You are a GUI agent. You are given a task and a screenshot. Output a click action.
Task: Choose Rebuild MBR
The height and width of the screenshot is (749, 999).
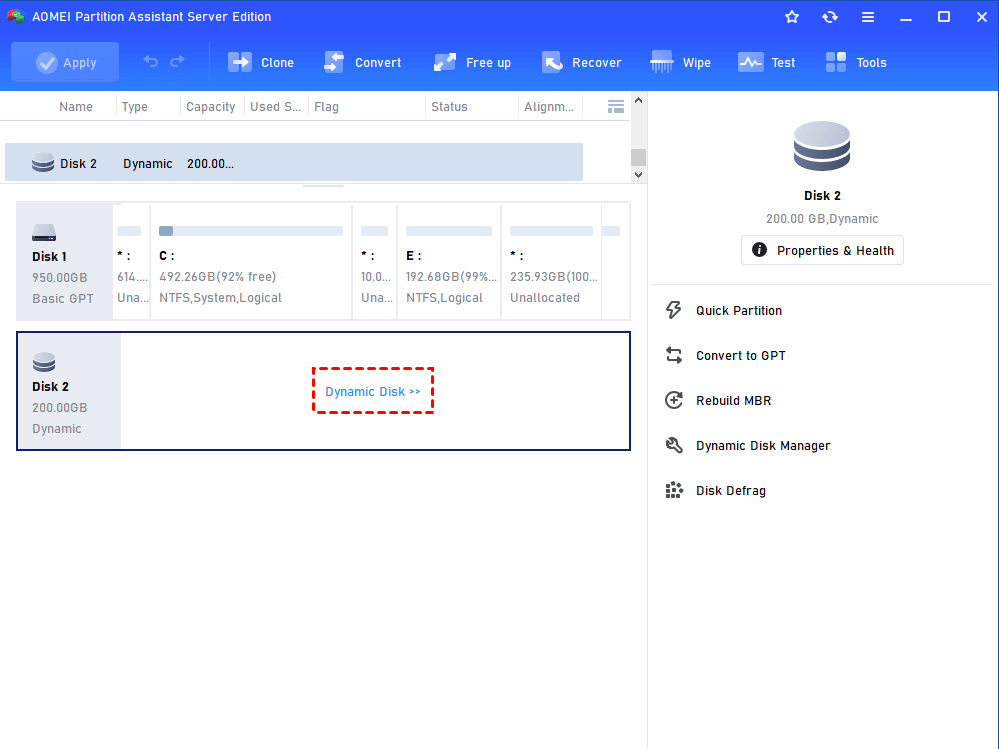tap(733, 401)
